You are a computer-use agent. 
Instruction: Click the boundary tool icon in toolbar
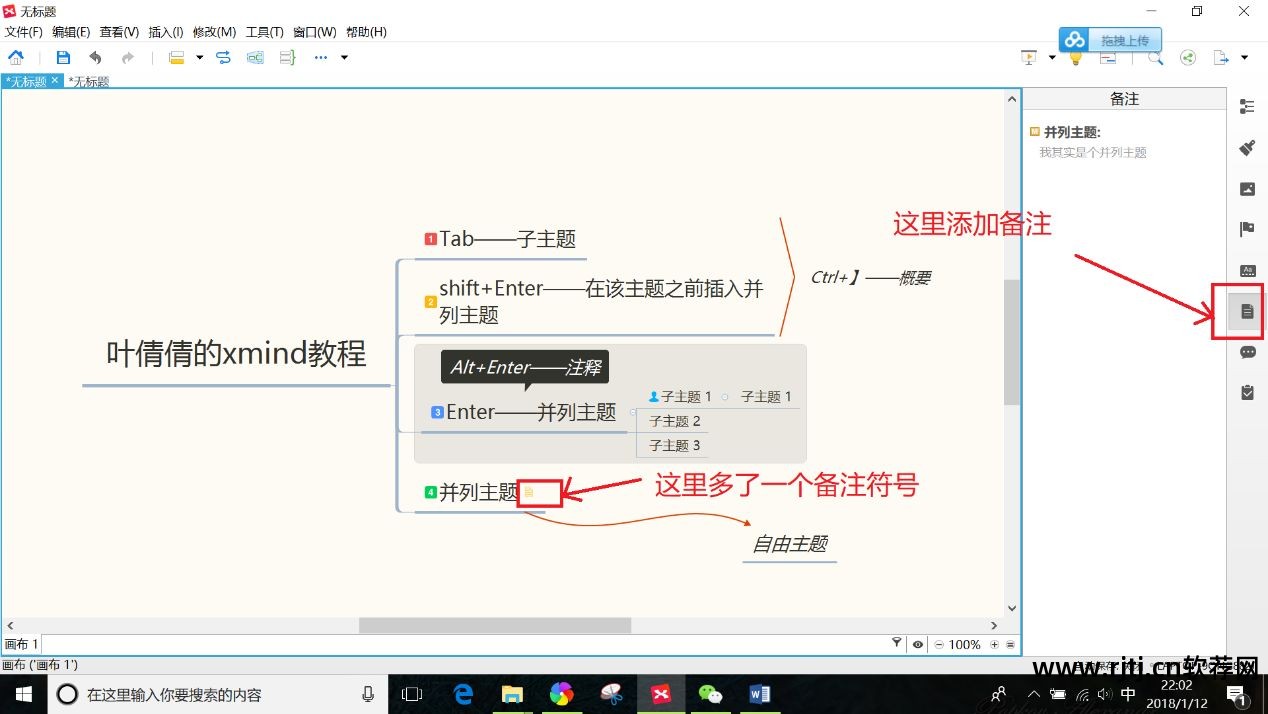click(255, 57)
